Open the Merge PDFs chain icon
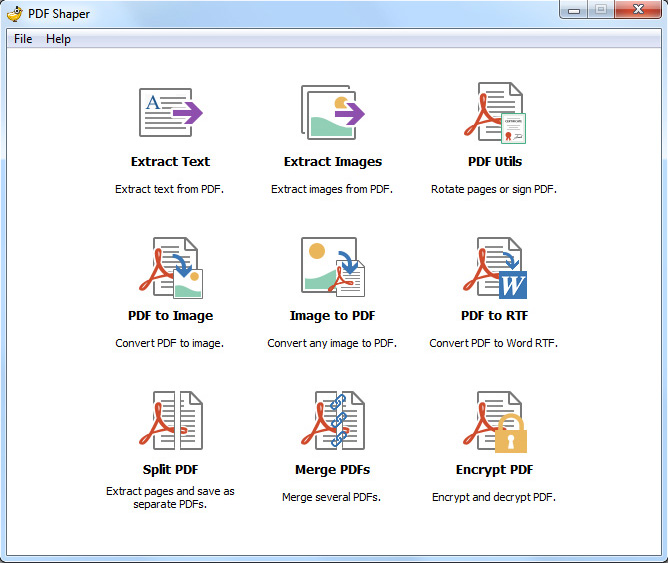The image size is (668, 563). tap(332, 421)
